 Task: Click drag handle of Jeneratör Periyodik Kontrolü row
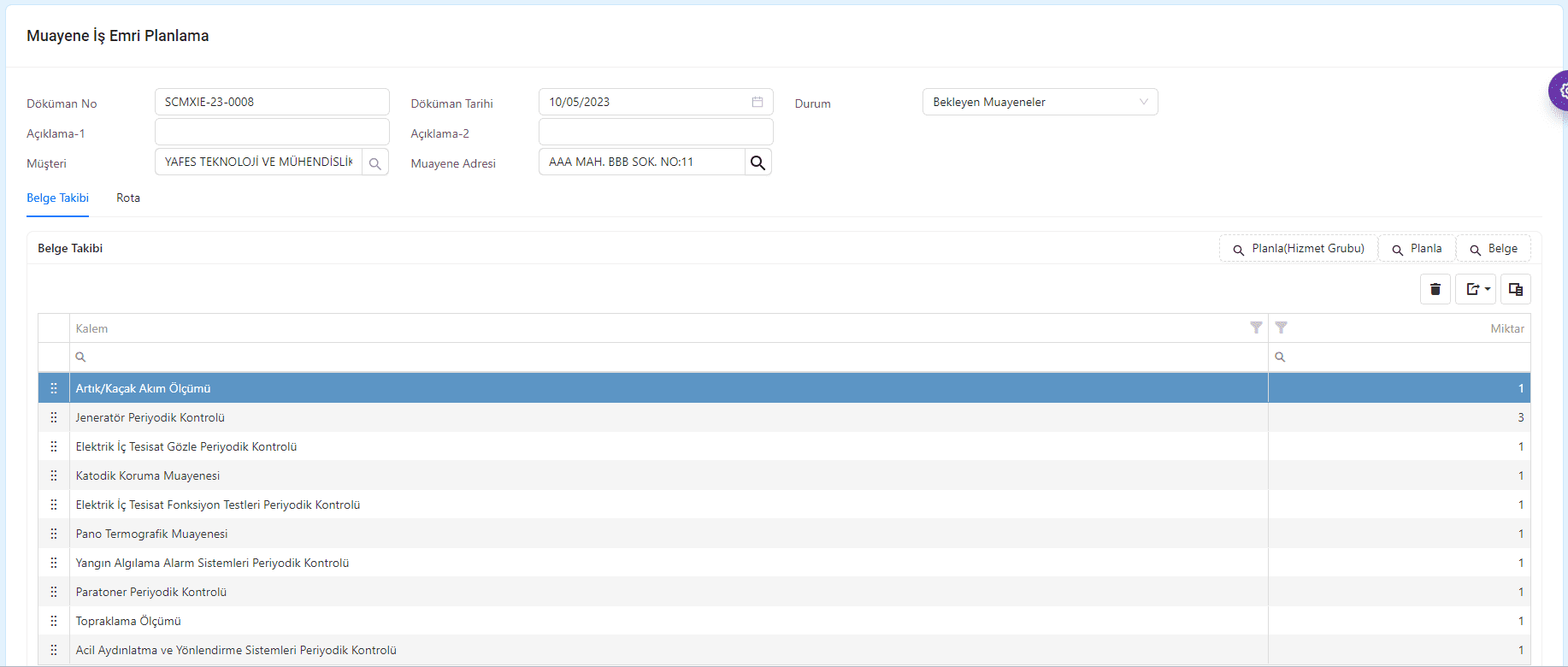[54, 417]
